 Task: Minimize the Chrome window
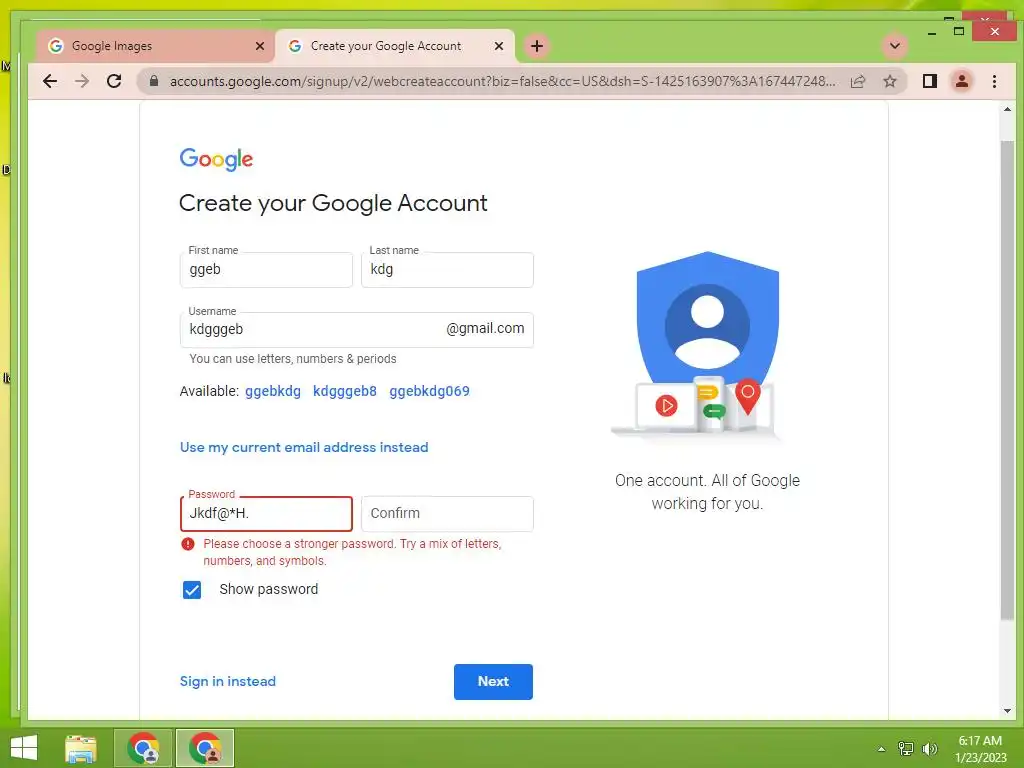click(932, 32)
